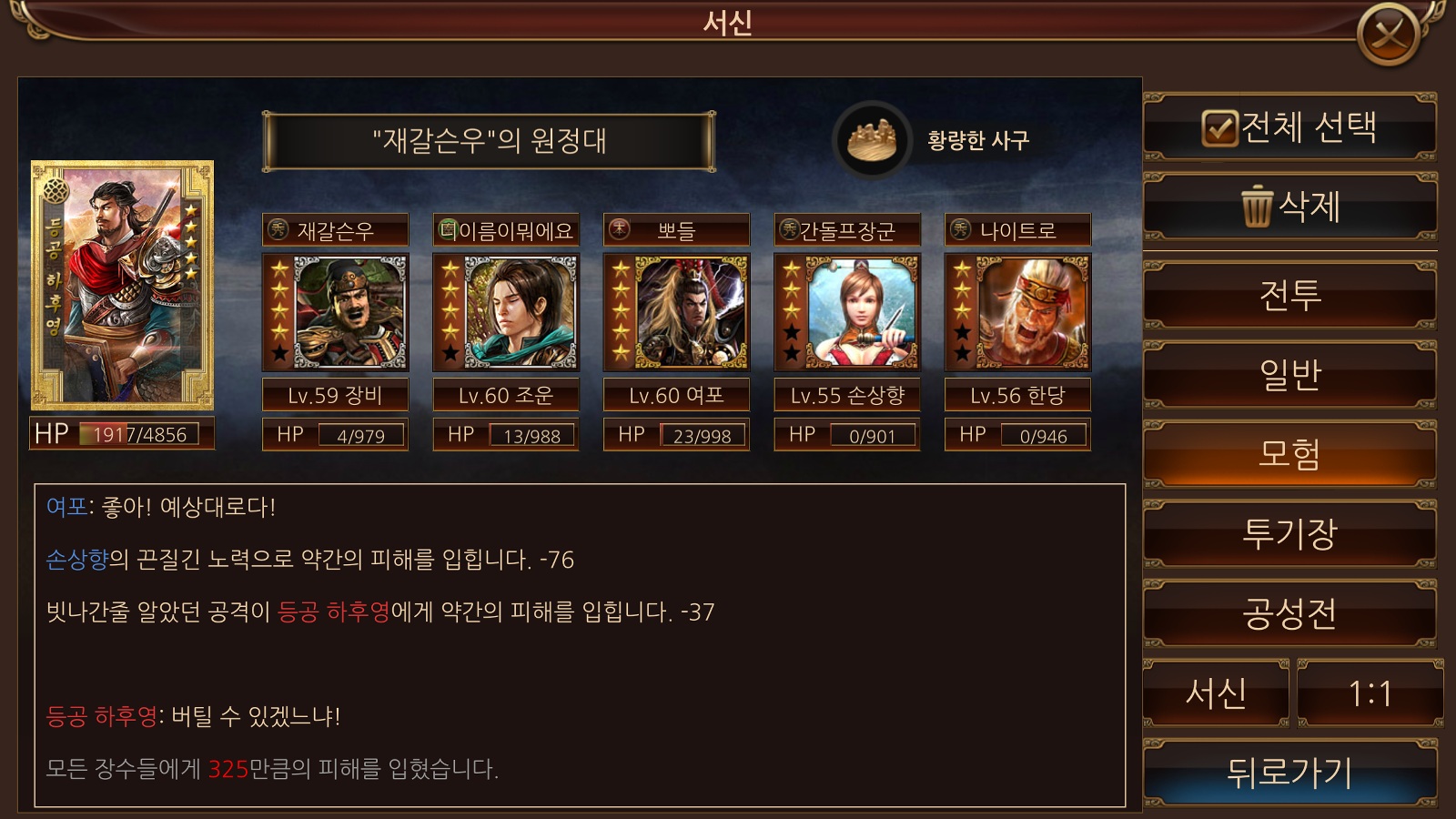Tick the 전체 선택 checkbox

[x=1219, y=127]
